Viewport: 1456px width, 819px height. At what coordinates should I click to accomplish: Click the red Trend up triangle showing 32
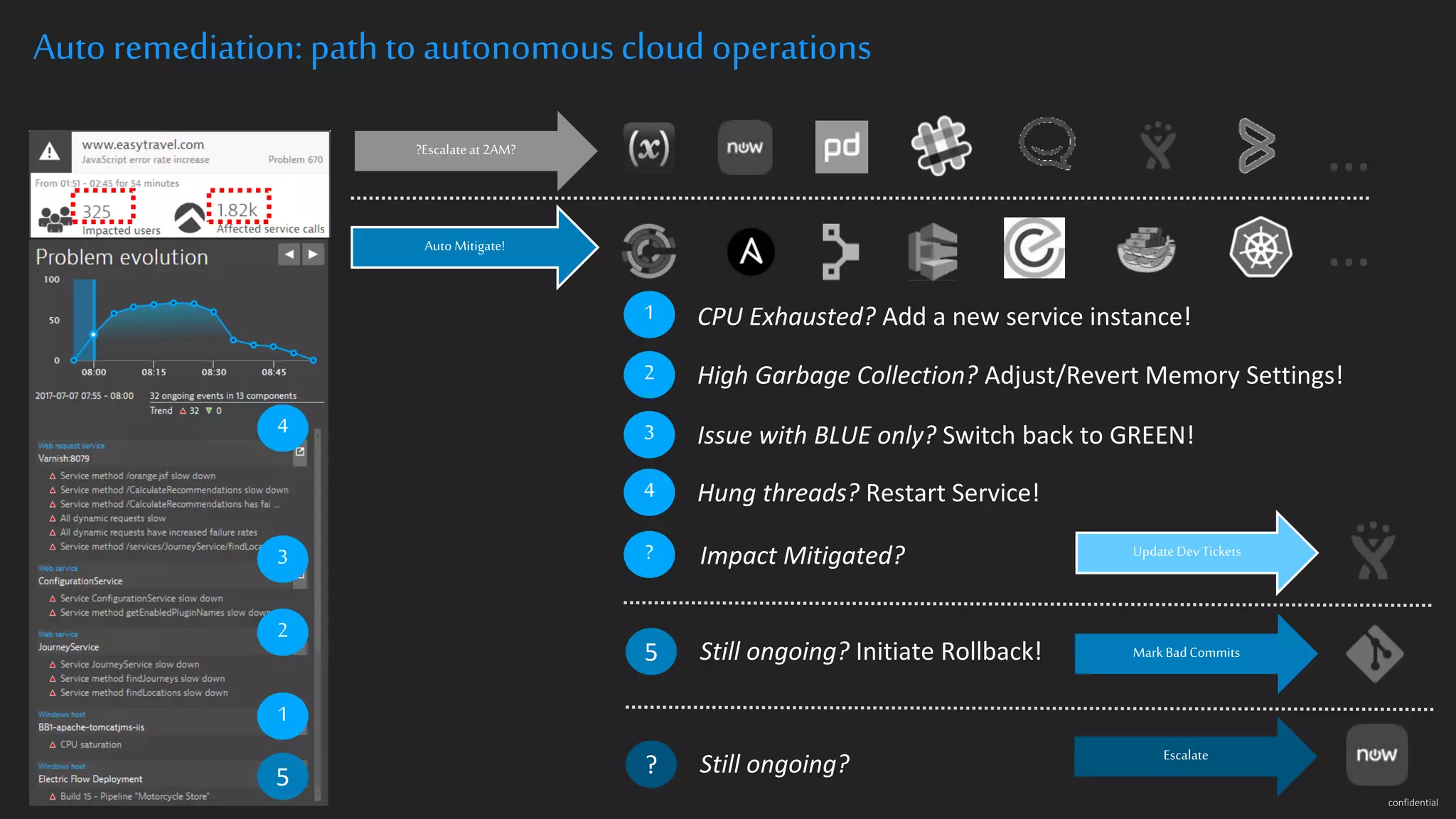pyautogui.click(x=183, y=411)
